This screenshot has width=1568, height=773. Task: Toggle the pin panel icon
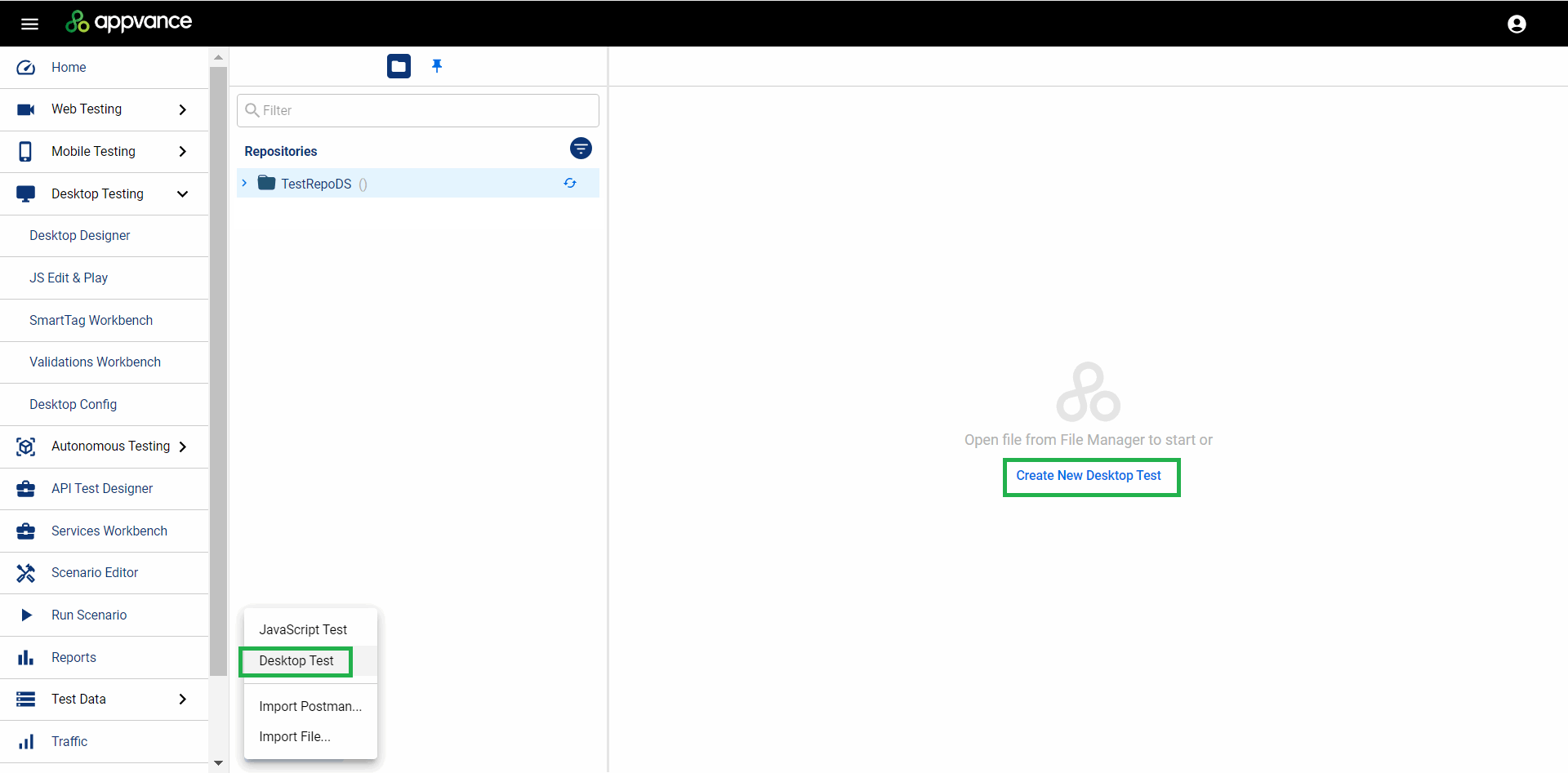point(437,66)
